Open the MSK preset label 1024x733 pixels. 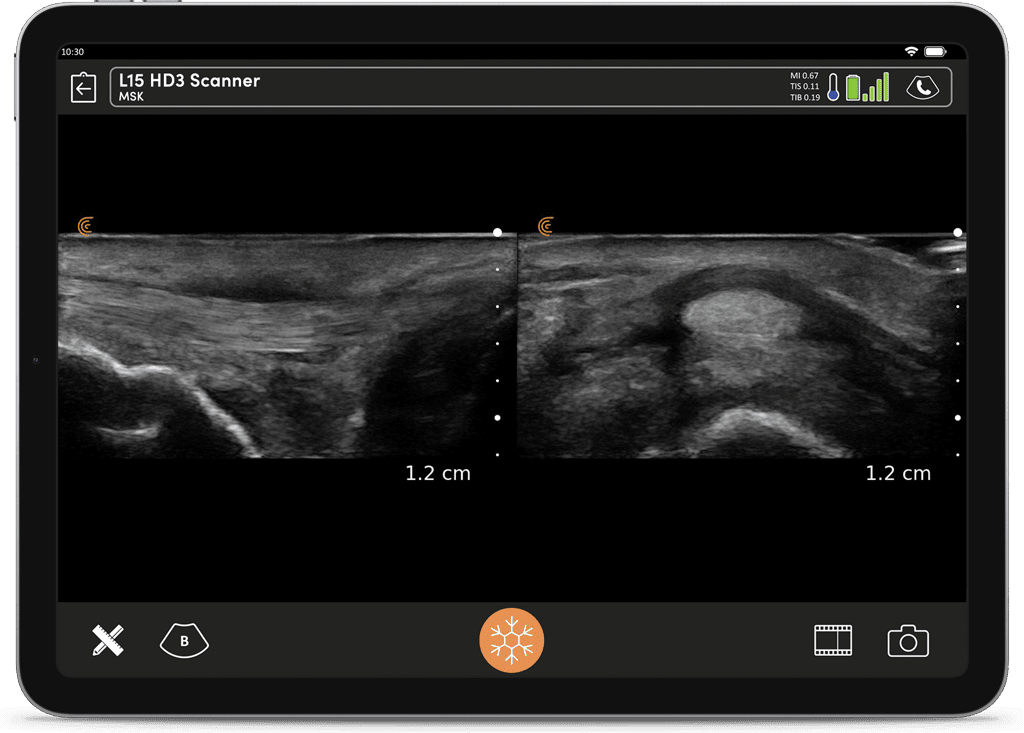click(132, 98)
